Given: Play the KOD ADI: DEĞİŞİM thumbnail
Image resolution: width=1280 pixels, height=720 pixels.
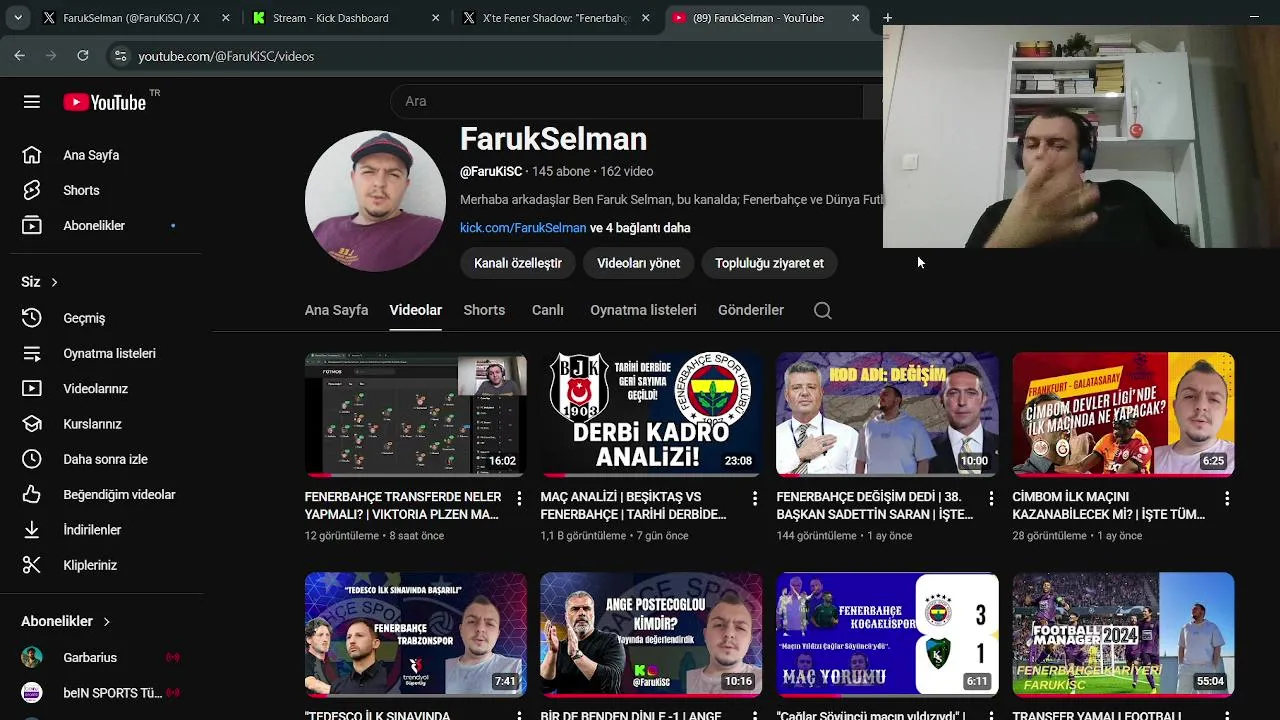Looking at the screenshot, I should coord(888,414).
